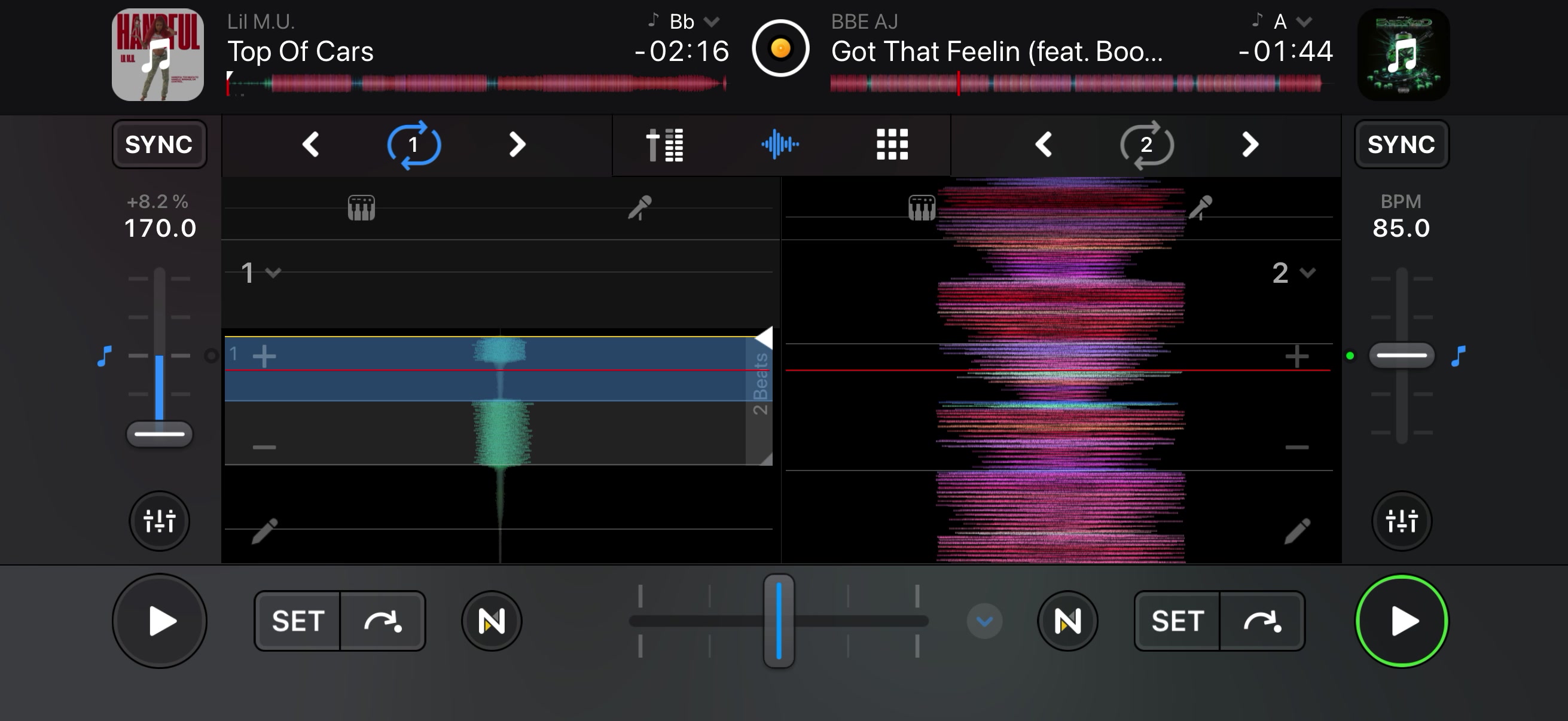Toggle key lock note on deck 1
This screenshot has width=1568, height=721.
click(x=105, y=355)
